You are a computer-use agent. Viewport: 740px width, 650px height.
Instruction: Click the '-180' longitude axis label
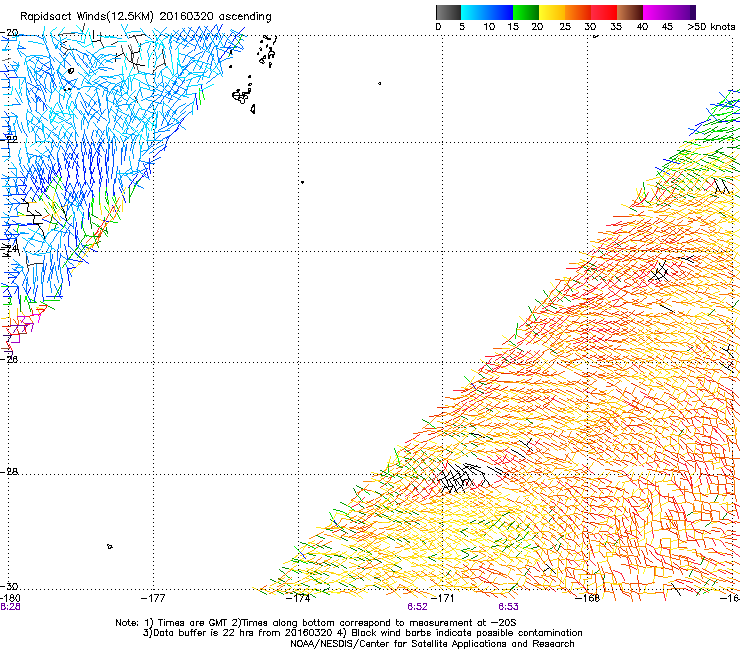coord(10,598)
